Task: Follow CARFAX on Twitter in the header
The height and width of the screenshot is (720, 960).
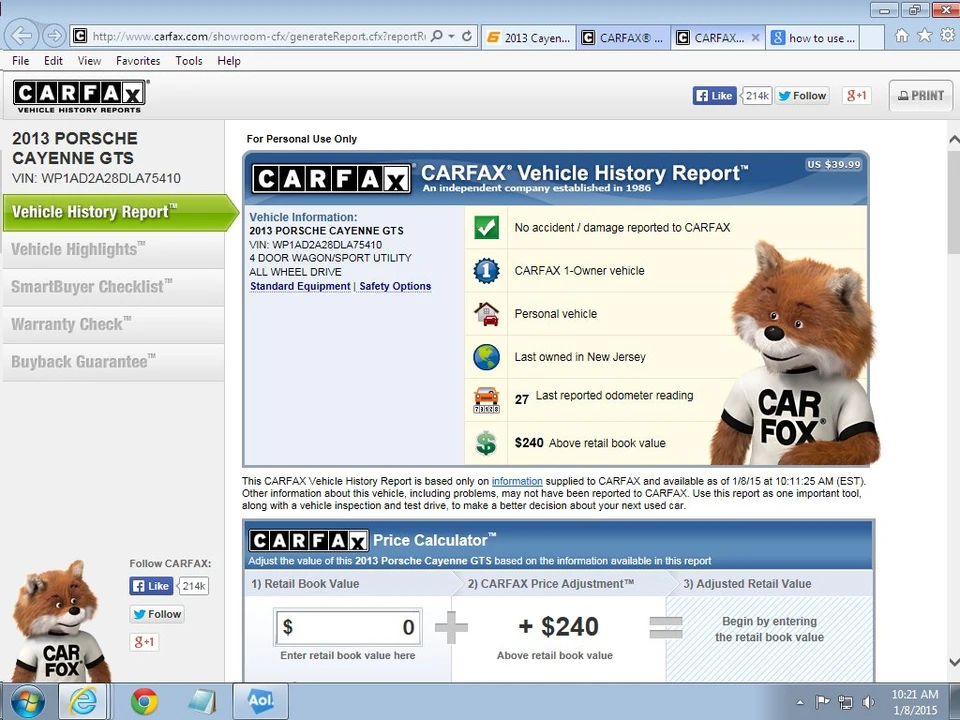Action: tap(802, 96)
